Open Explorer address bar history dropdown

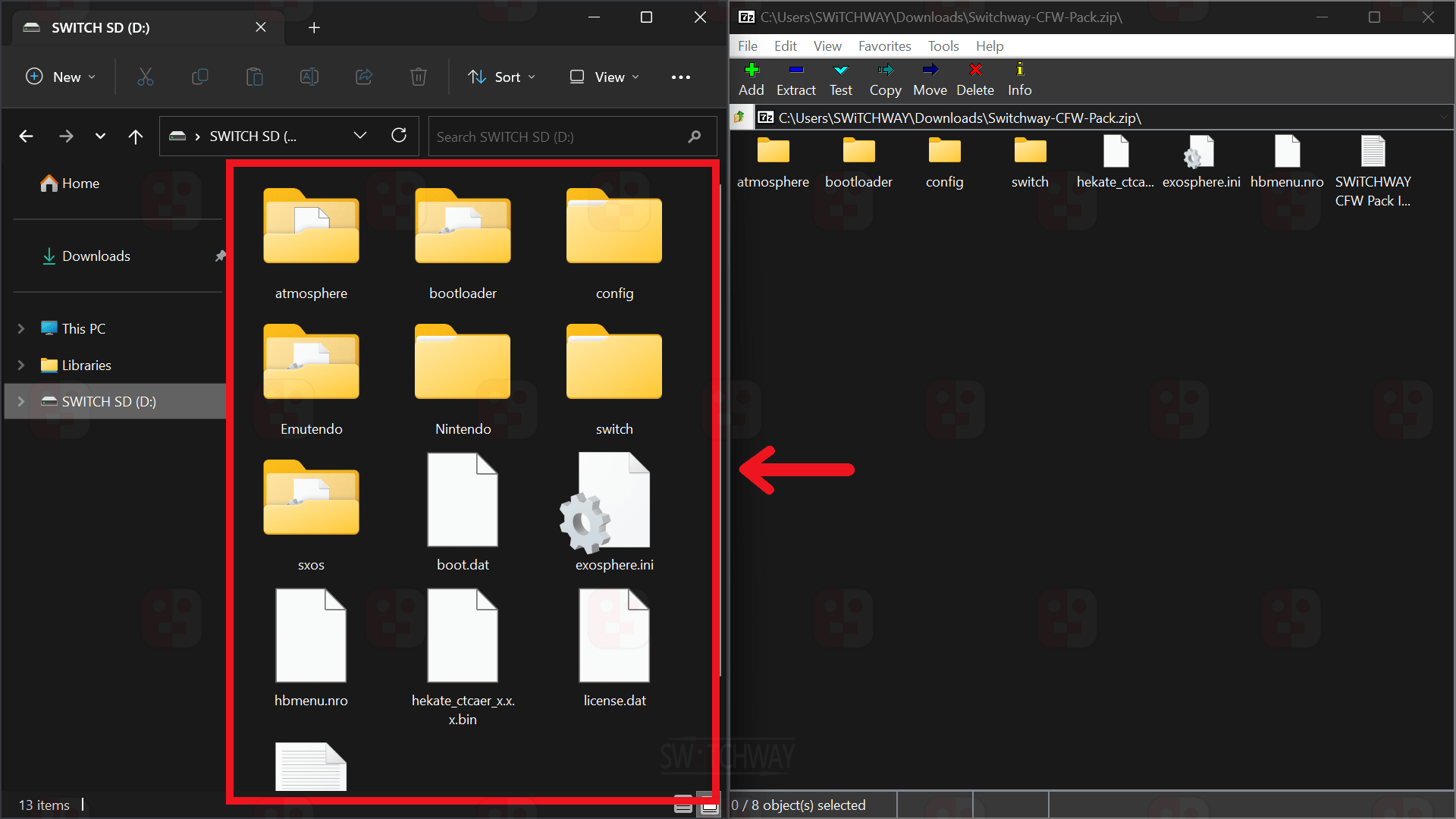tap(360, 136)
